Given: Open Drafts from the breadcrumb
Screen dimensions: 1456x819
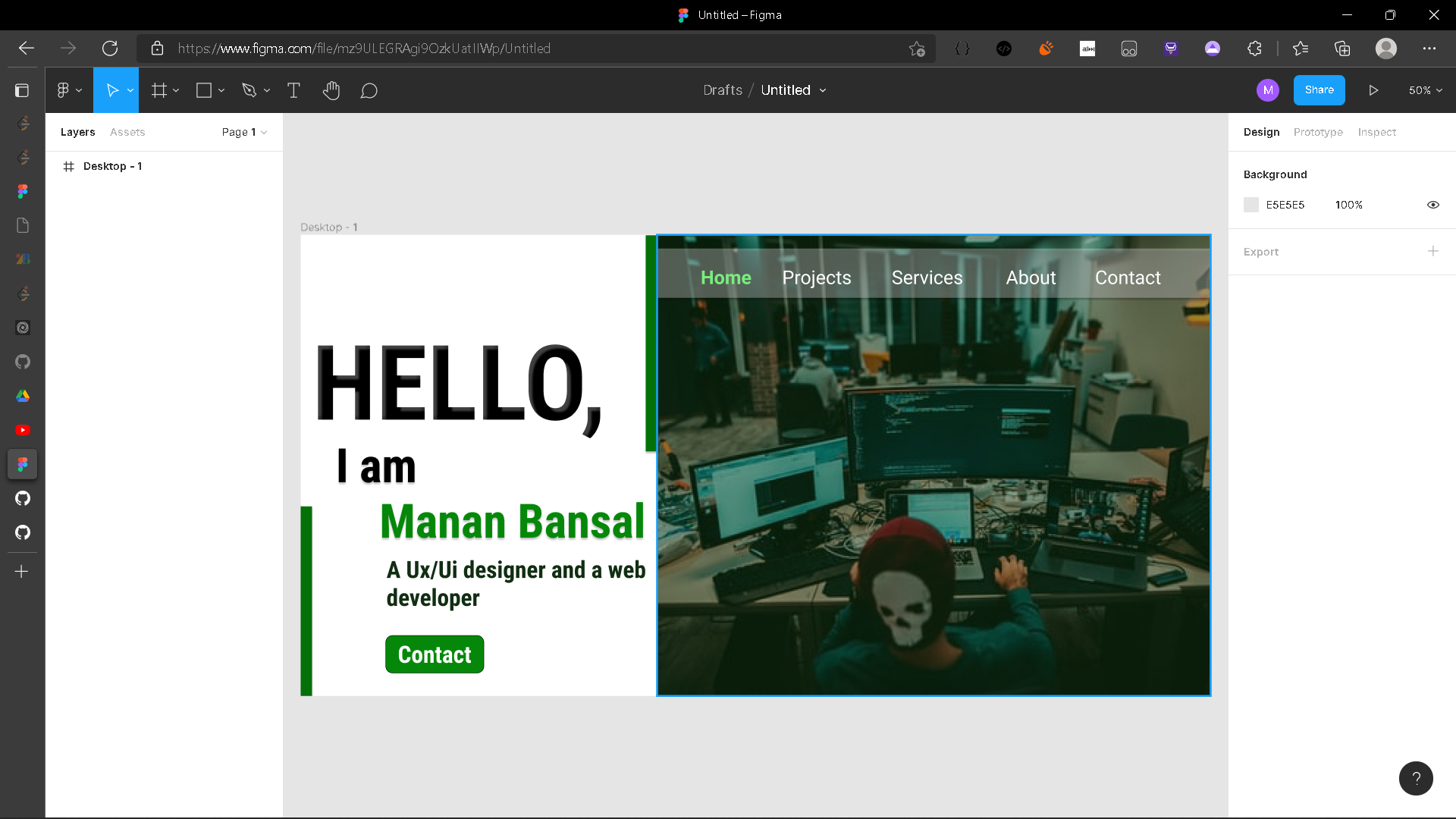Looking at the screenshot, I should 722,90.
